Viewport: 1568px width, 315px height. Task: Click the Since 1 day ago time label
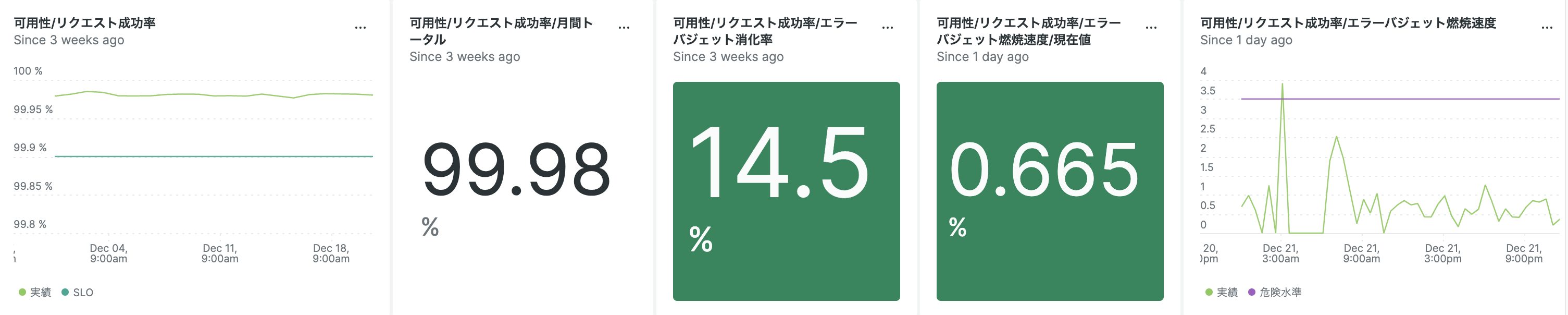click(x=1246, y=40)
